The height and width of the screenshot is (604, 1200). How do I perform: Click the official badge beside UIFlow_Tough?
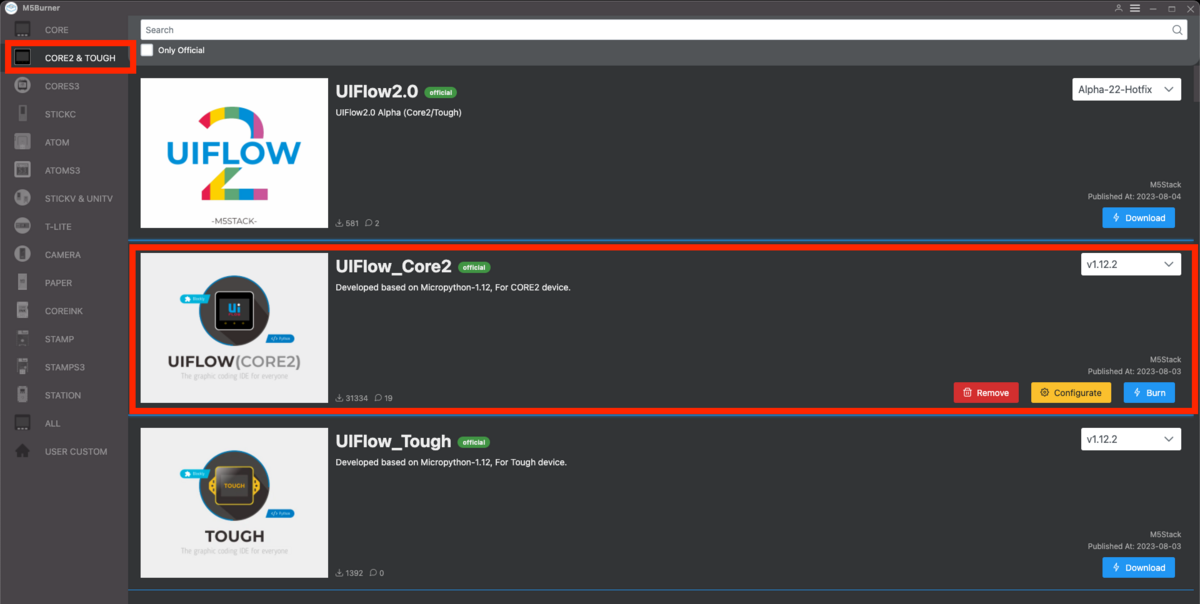click(475, 442)
